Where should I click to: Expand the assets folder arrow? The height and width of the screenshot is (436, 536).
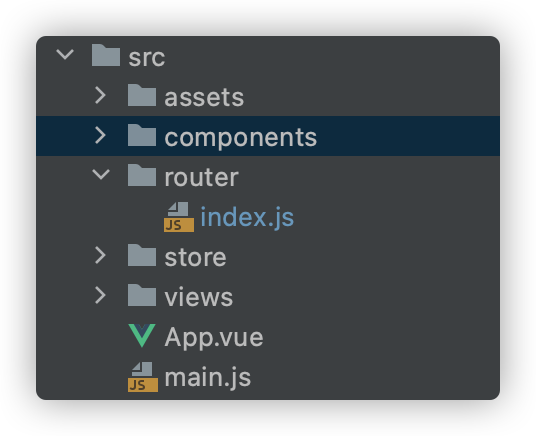click(x=100, y=95)
